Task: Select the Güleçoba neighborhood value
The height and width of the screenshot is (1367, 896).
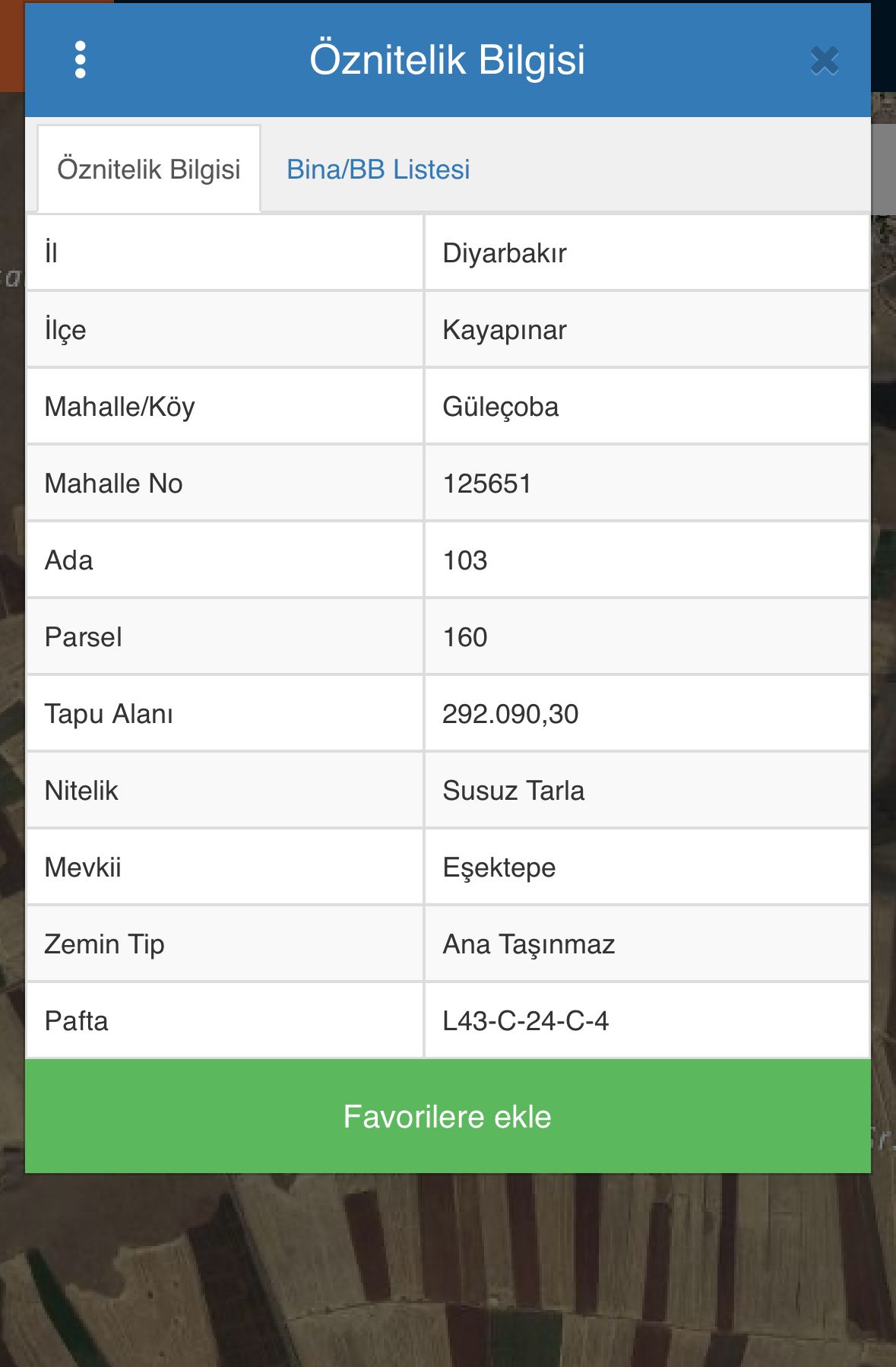Action: coord(647,407)
